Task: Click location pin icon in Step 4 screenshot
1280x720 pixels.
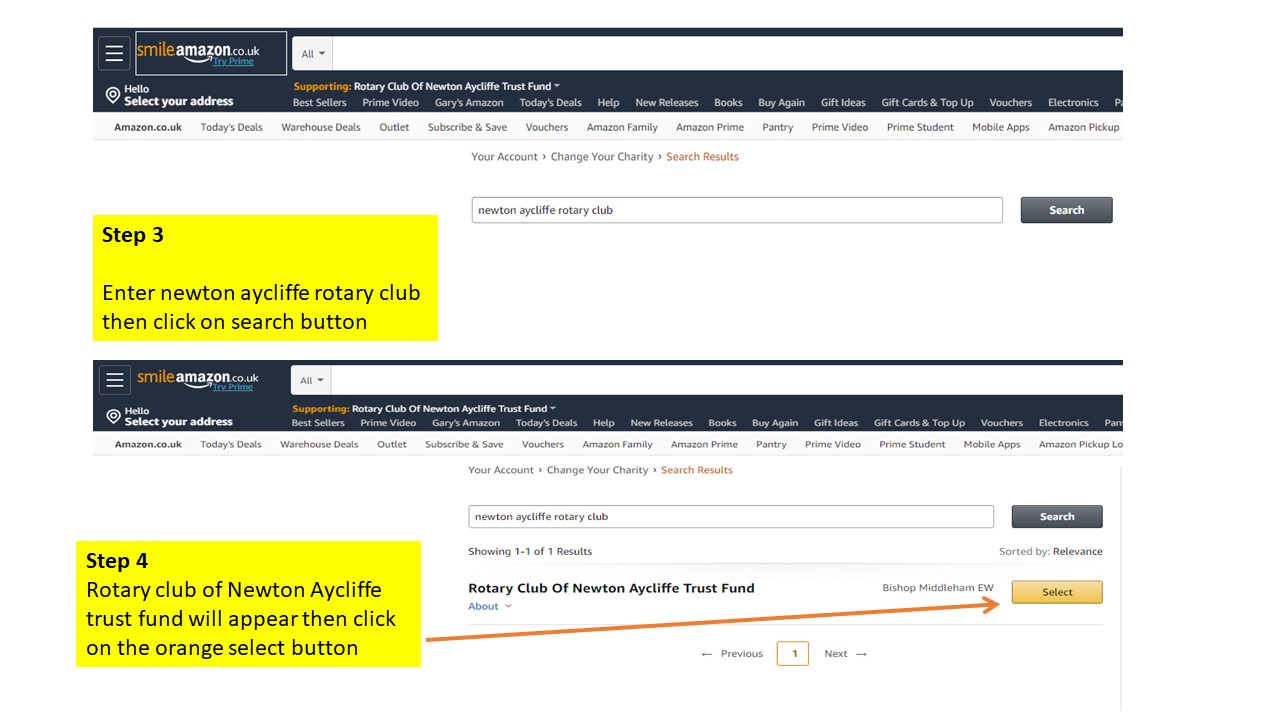Action: [x=113, y=416]
